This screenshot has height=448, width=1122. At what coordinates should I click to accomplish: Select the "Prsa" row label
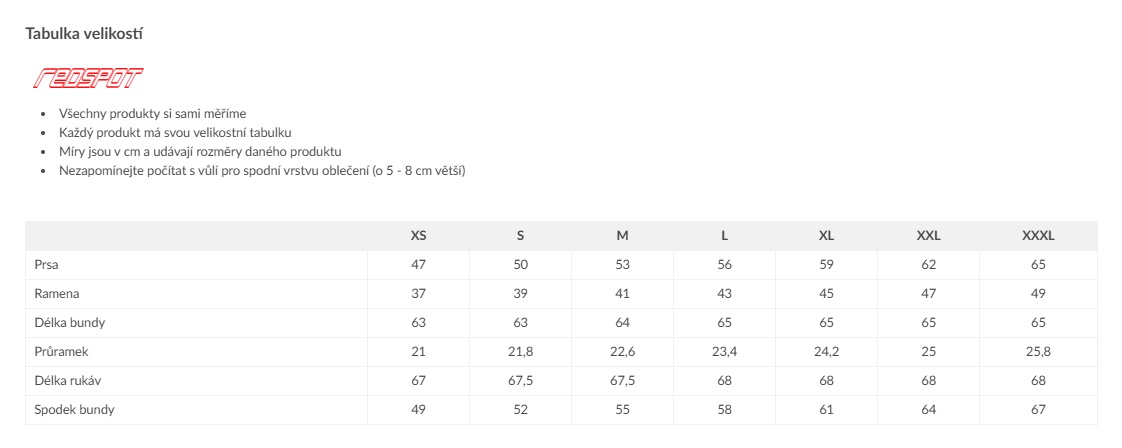[x=47, y=265]
